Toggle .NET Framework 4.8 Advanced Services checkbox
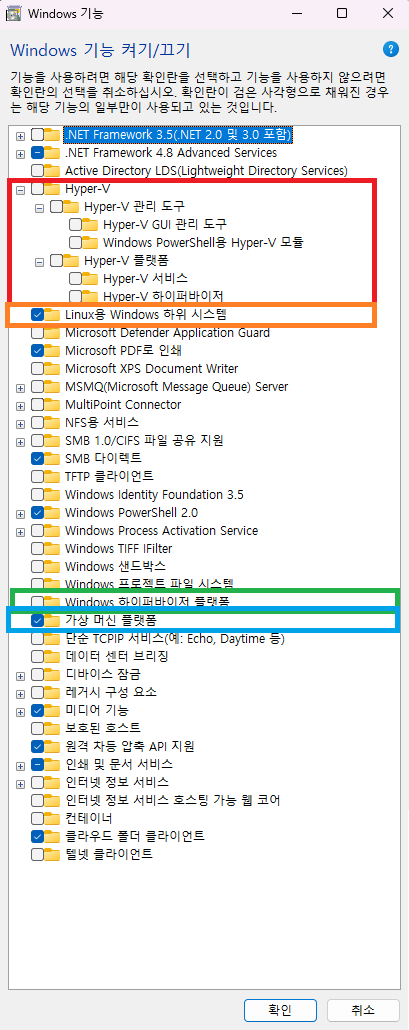409x1030 pixels. tap(37, 153)
